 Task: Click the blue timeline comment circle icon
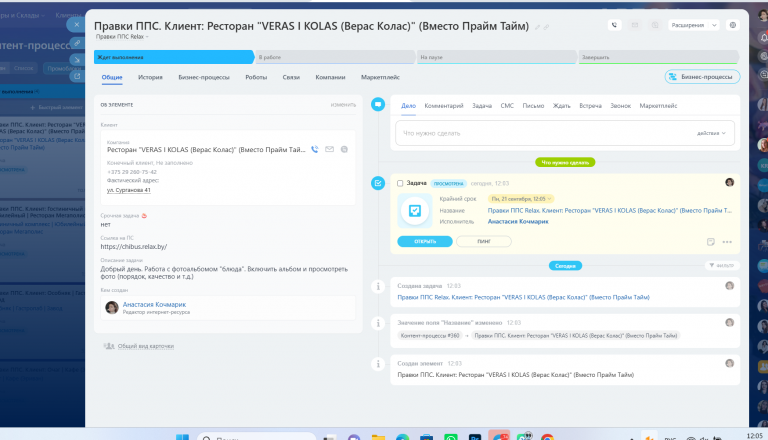(378, 104)
